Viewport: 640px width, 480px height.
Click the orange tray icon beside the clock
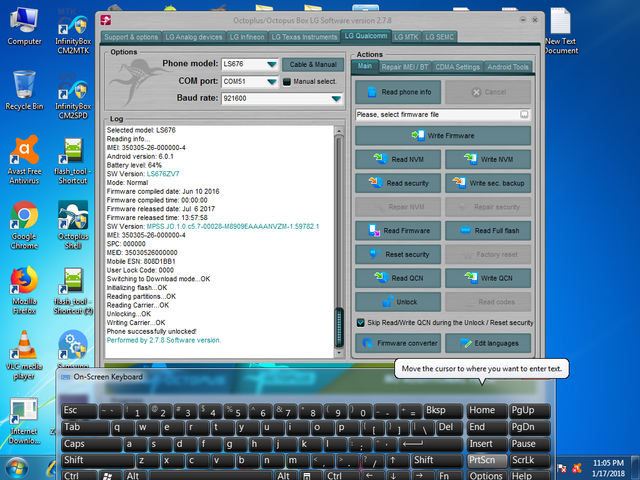577,468
